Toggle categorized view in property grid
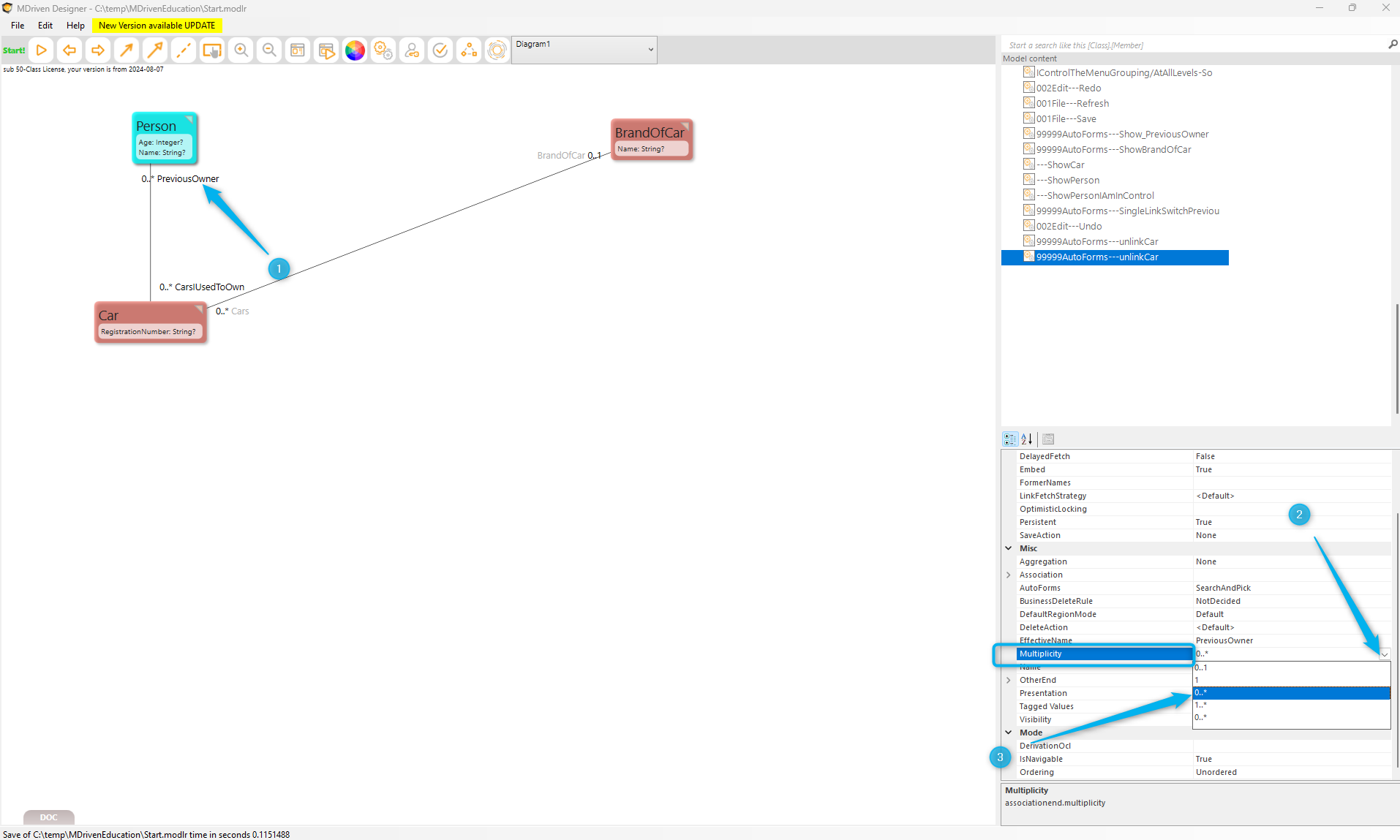 tap(1009, 439)
